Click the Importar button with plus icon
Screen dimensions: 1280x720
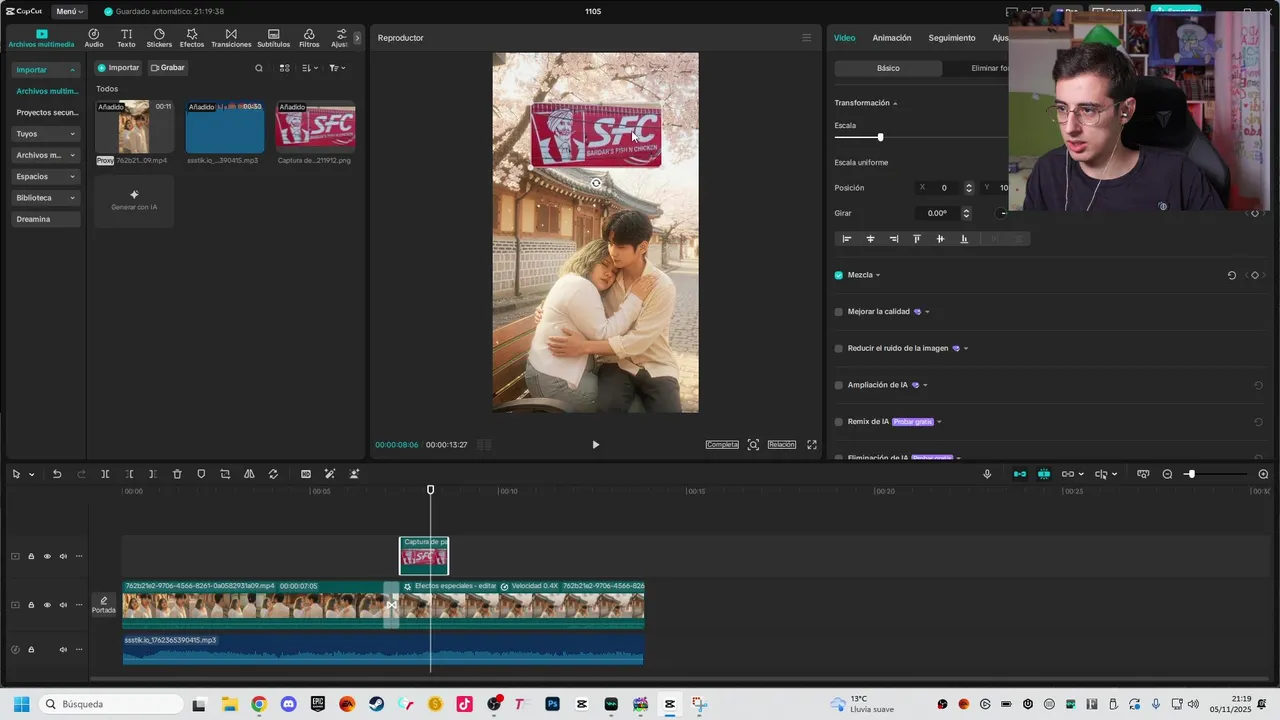pos(118,68)
